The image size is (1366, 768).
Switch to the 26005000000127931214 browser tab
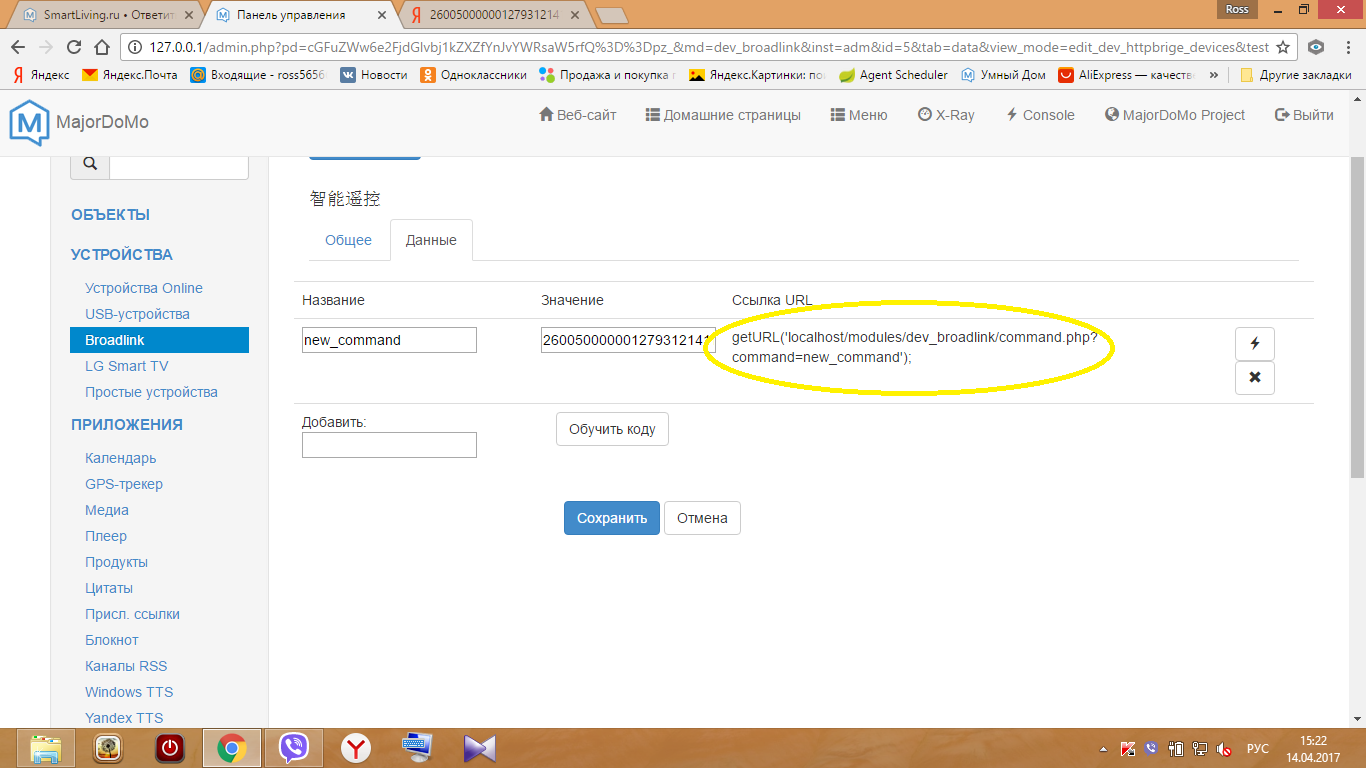click(494, 15)
